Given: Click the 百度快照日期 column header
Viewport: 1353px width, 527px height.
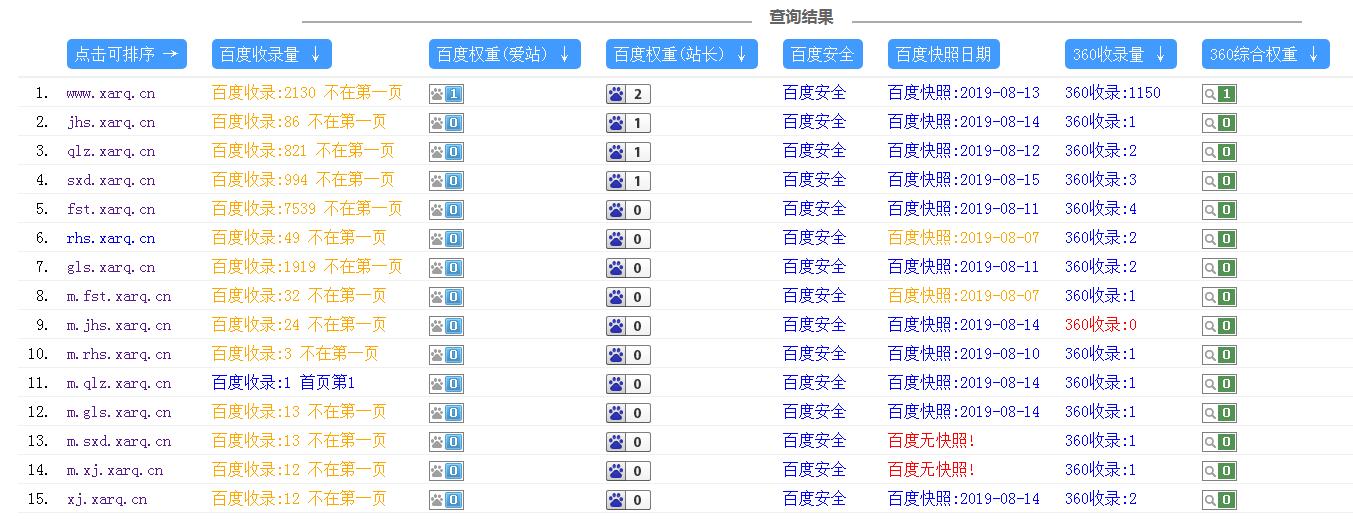Looking at the screenshot, I should click(944, 54).
